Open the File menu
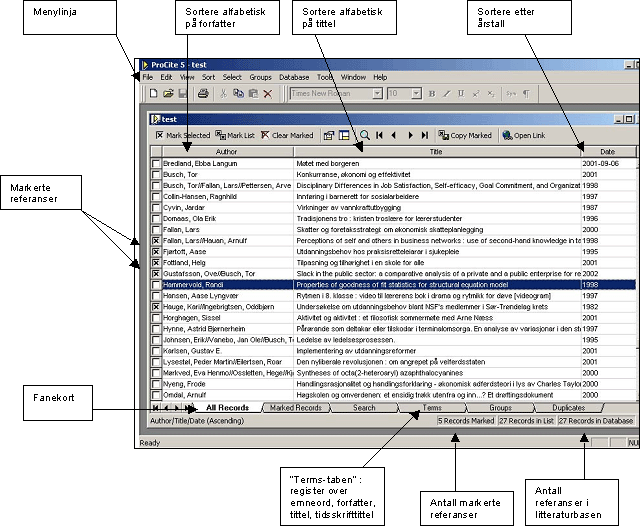640x526 pixels. coord(147,77)
